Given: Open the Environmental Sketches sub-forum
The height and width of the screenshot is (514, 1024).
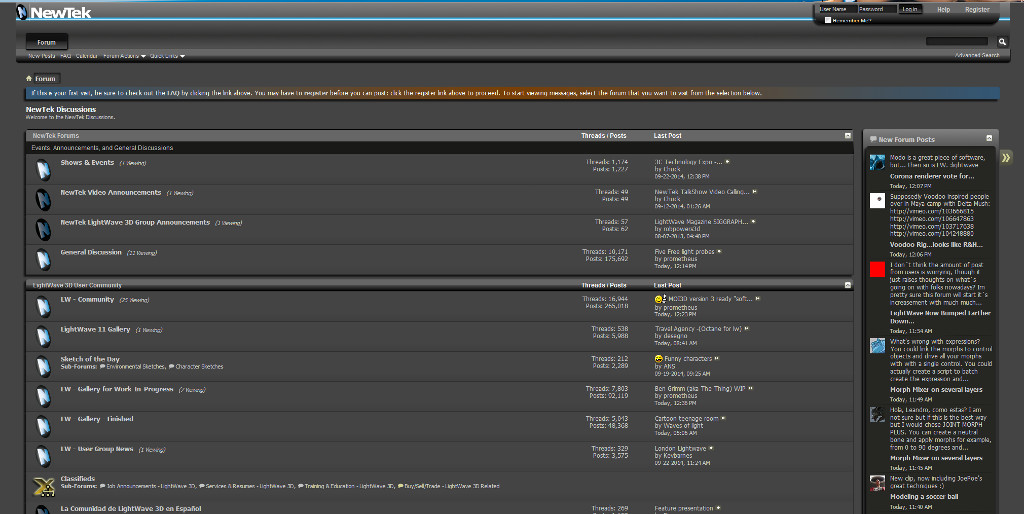Looking at the screenshot, I should (x=135, y=367).
